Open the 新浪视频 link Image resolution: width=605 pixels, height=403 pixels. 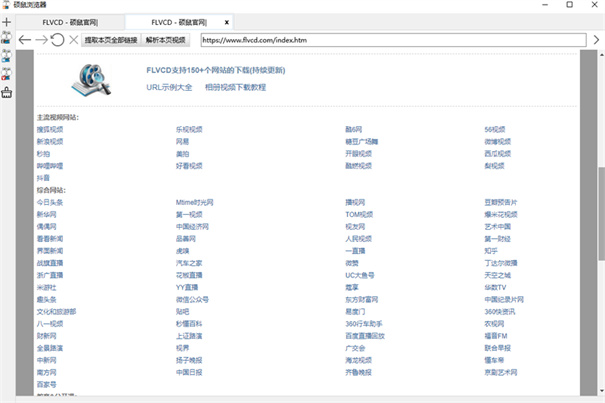tap(50, 142)
